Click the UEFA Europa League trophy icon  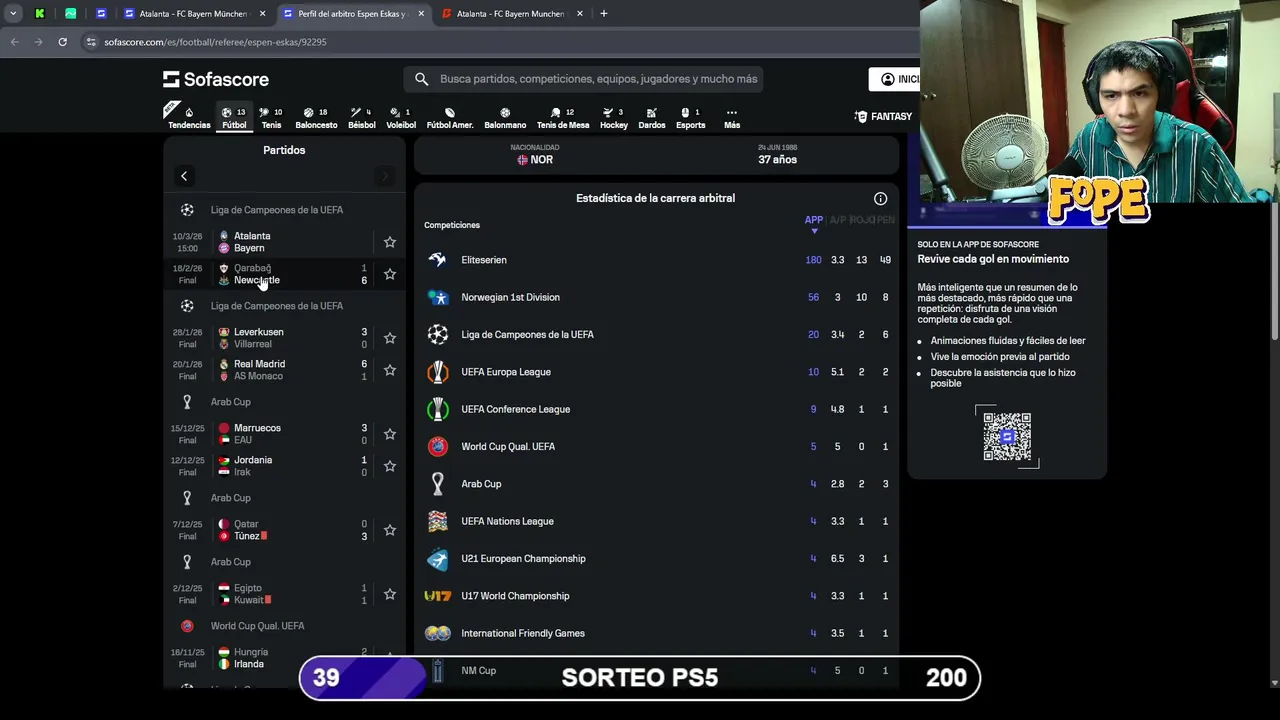pos(437,372)
